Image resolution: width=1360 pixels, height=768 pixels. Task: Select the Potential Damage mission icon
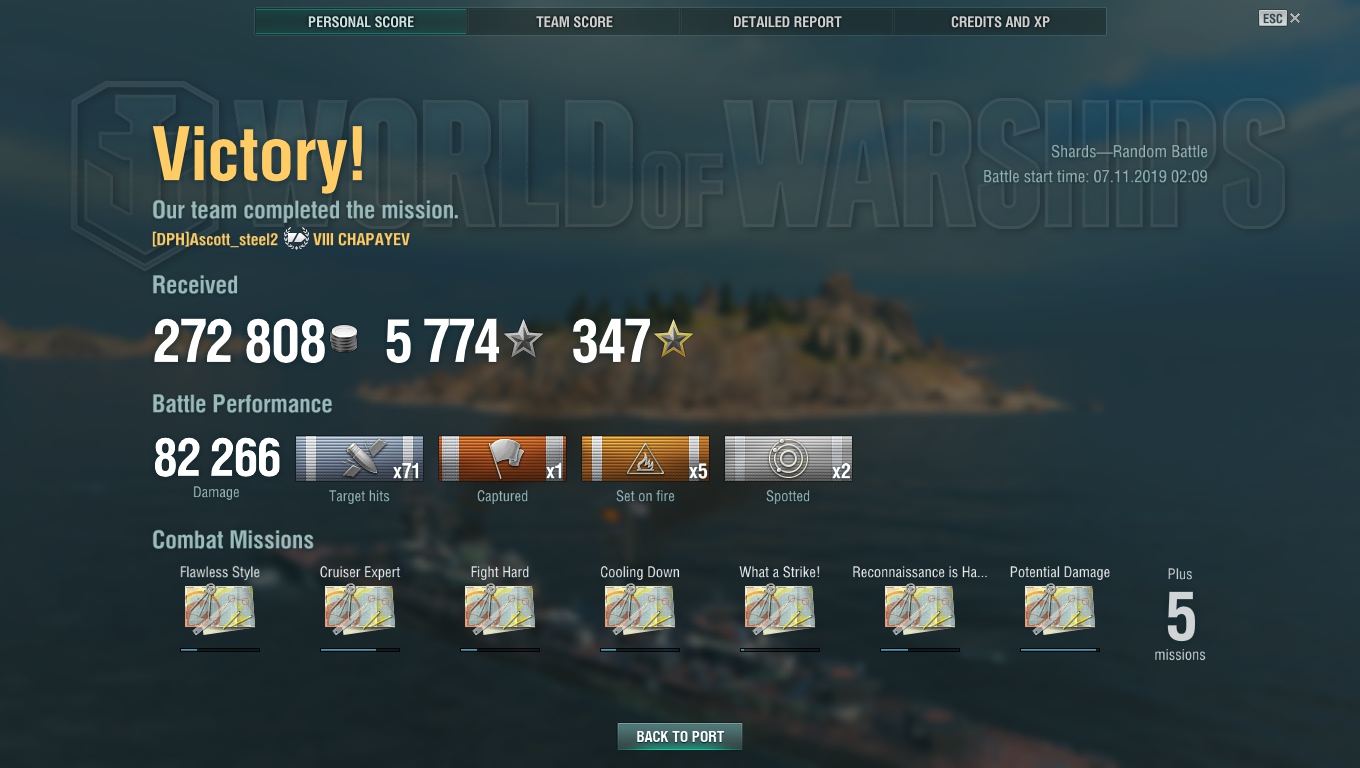[1060, 610]
